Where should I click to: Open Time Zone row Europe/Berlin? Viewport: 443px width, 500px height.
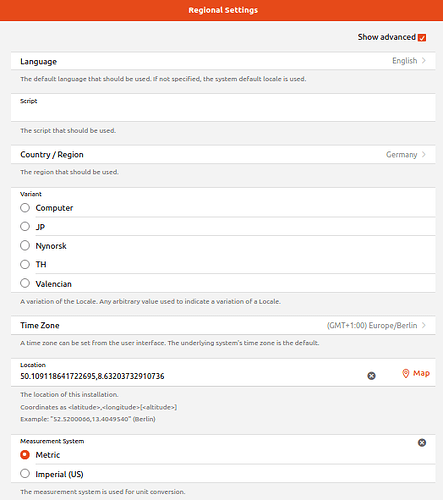[x=223, y=325]
